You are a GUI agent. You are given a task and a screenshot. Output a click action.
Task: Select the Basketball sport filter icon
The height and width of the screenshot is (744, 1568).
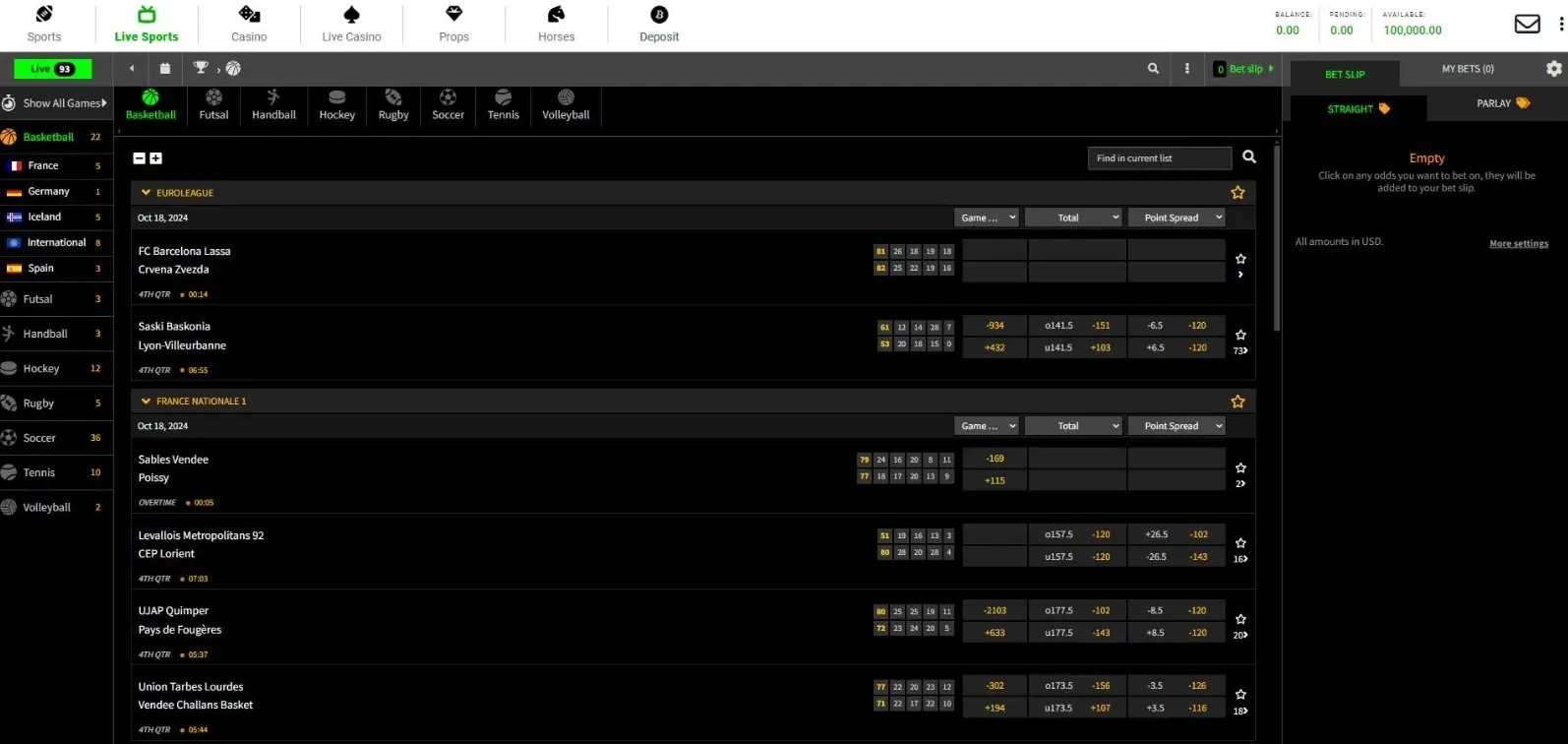(x=151, y=104)
